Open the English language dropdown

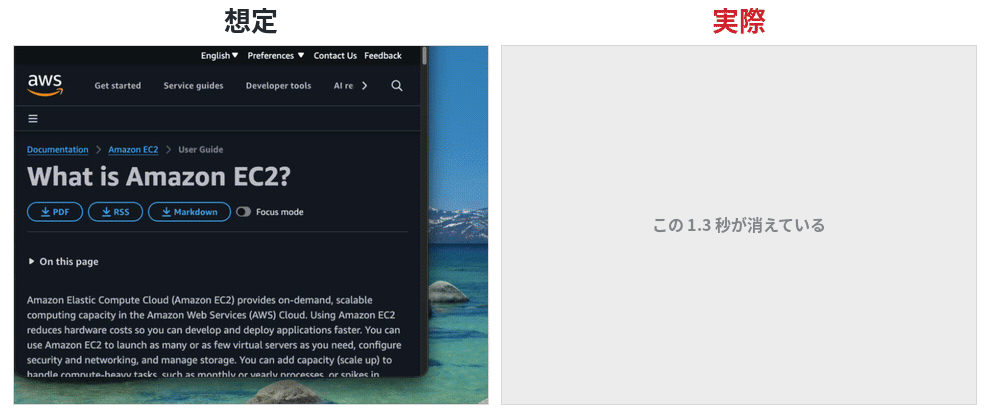coord(220,56)
